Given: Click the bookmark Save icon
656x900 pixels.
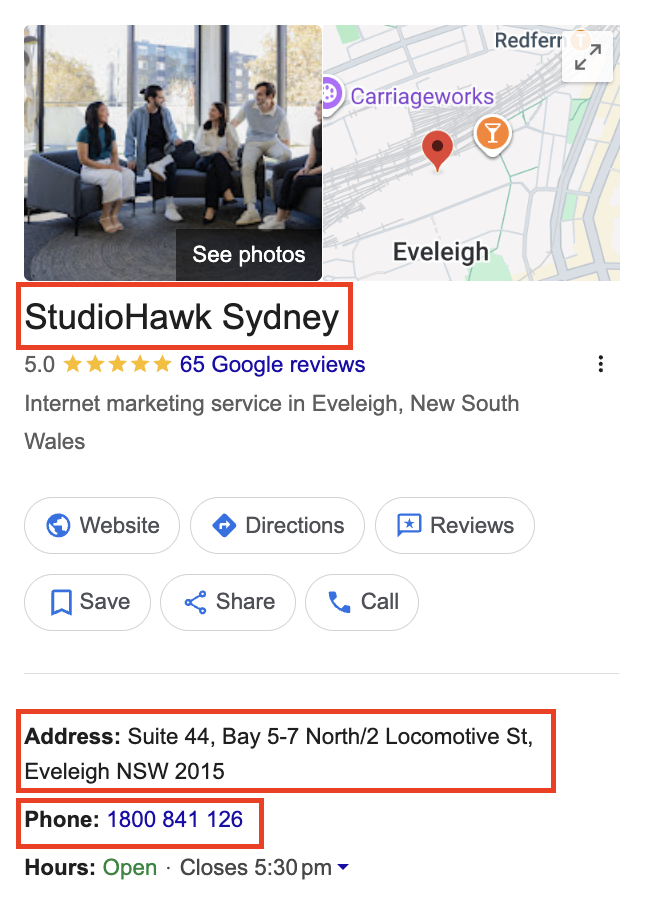Looking at the screenshot, I should tap(61, 602).
